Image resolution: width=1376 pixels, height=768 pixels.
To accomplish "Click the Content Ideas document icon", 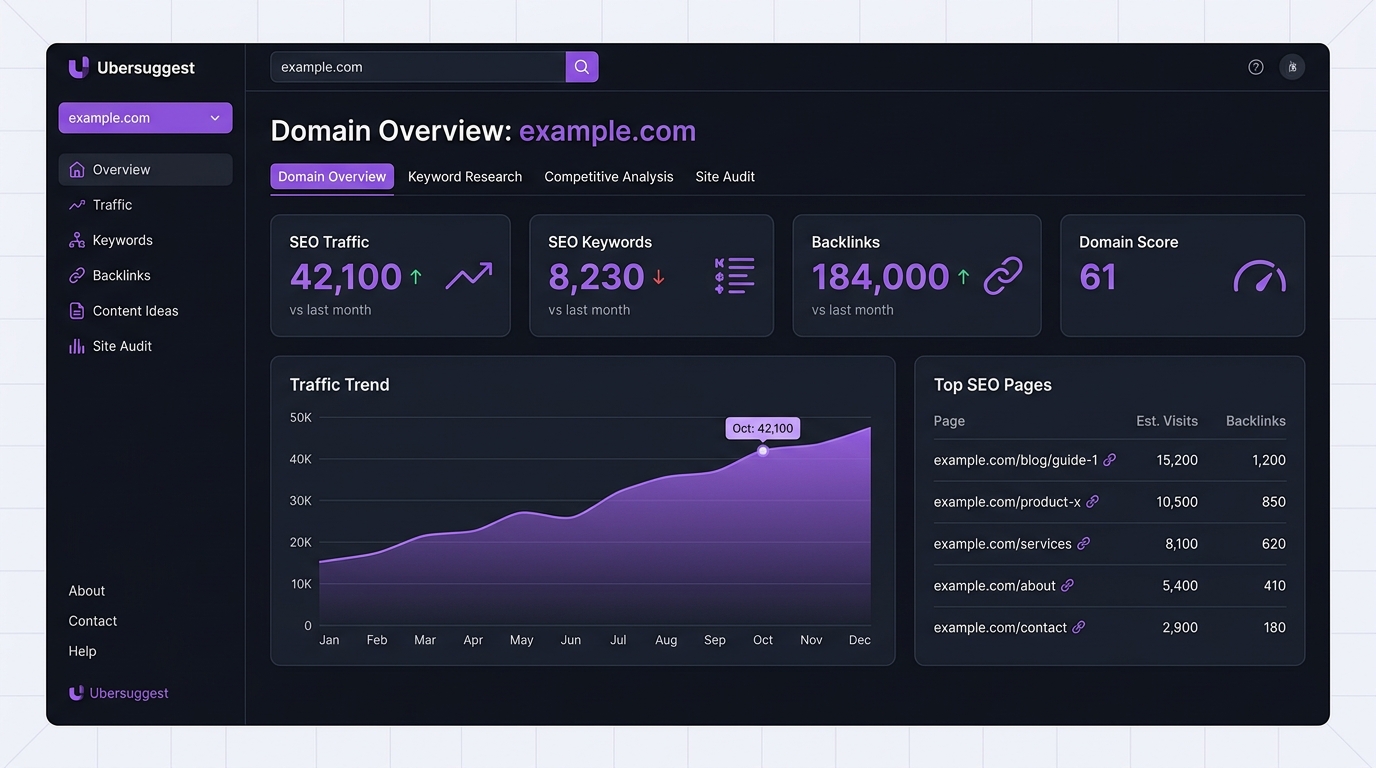I will 77,311.
